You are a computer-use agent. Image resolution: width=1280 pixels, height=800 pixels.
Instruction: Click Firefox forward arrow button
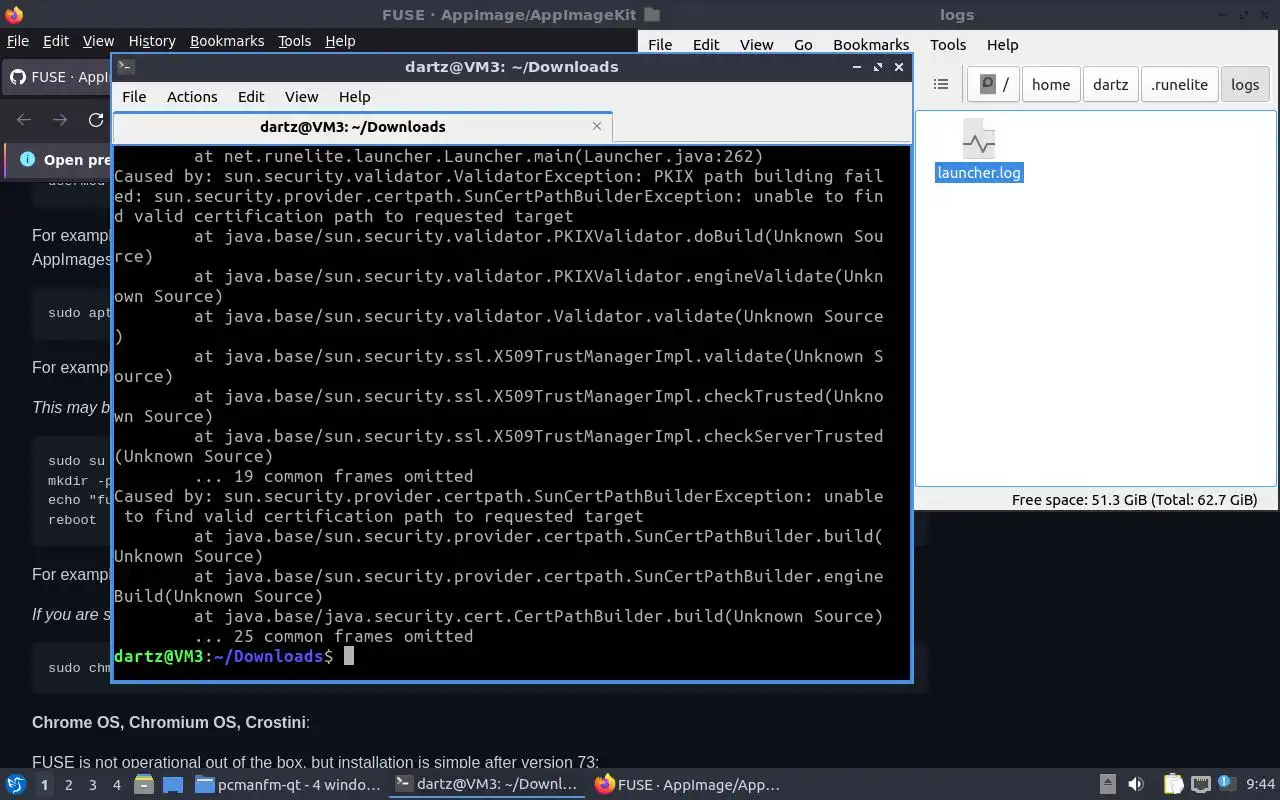(x=60, y=120)
